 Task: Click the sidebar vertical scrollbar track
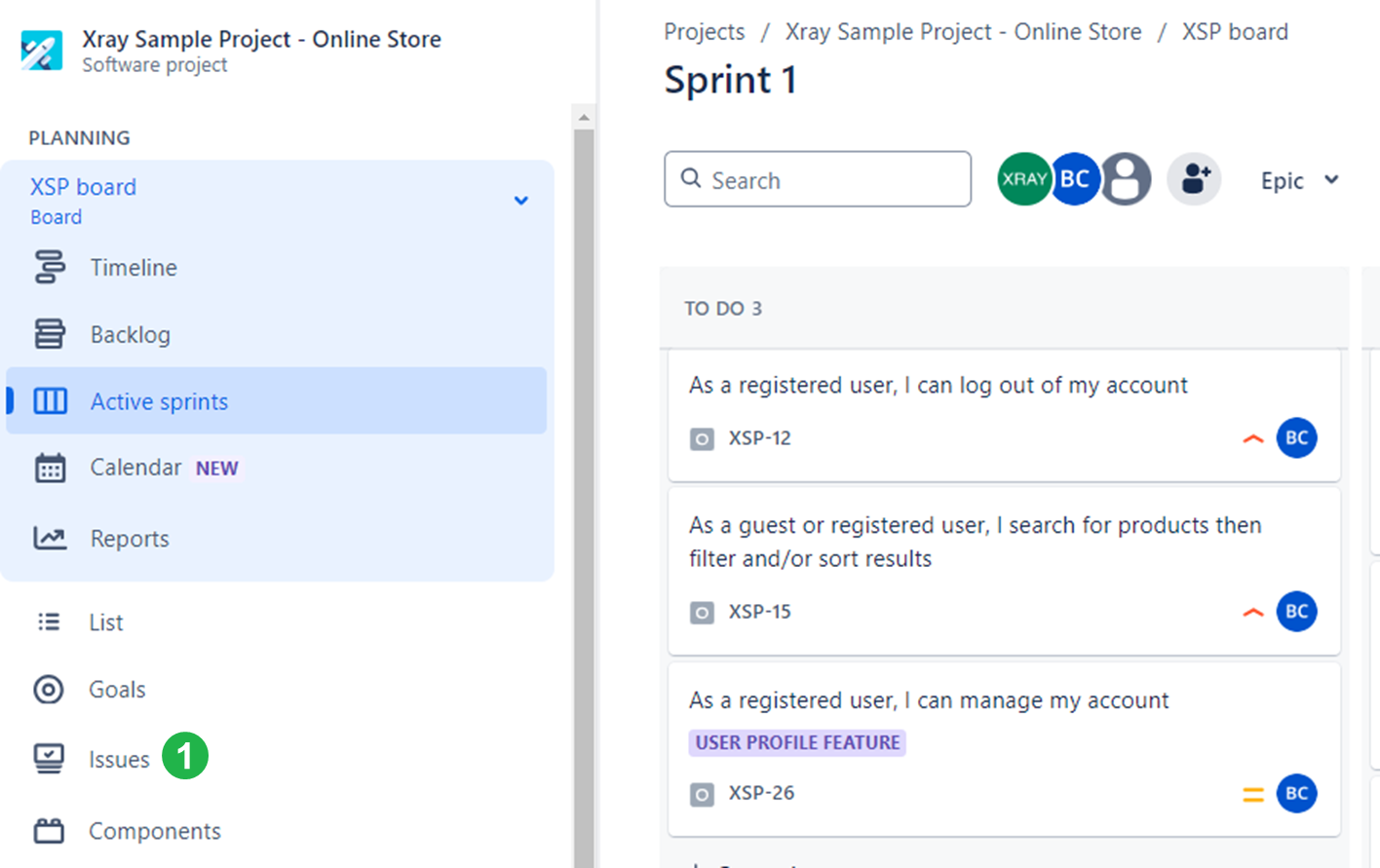point(584,497)
